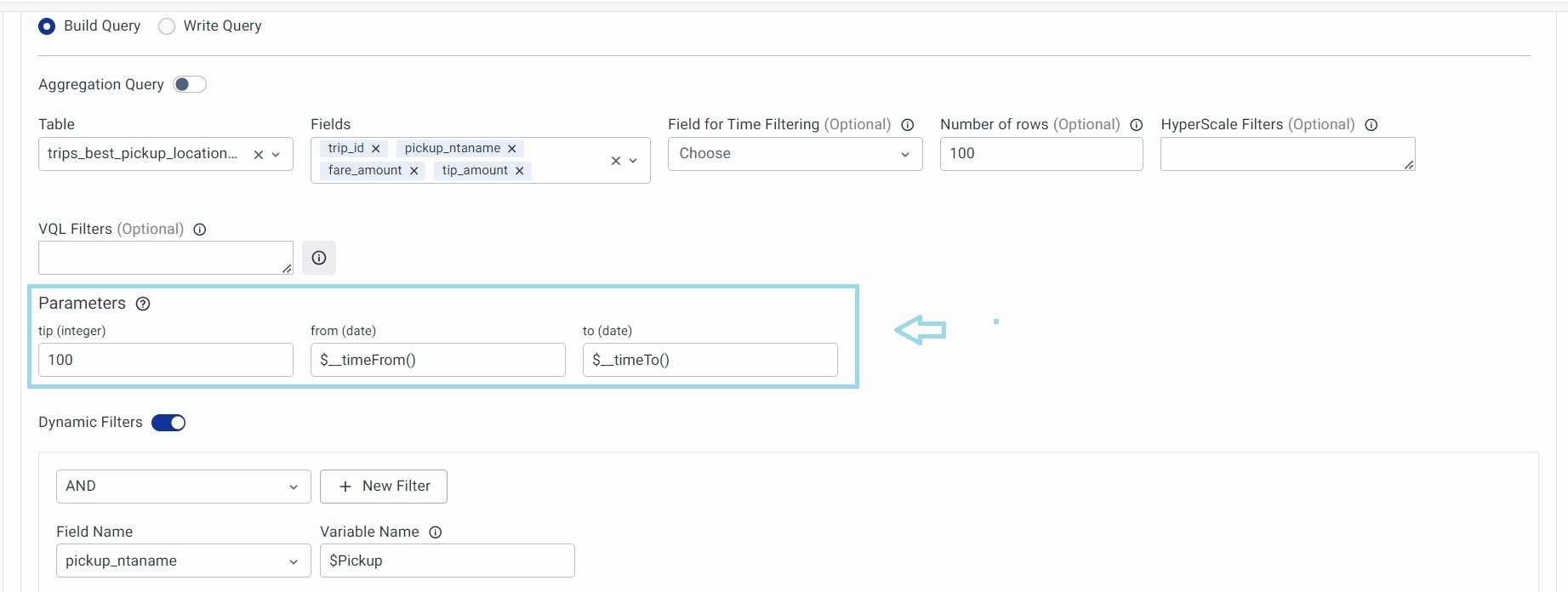Select the Build Query radio option
The image size is (1568, 592).
pos(47,26)
